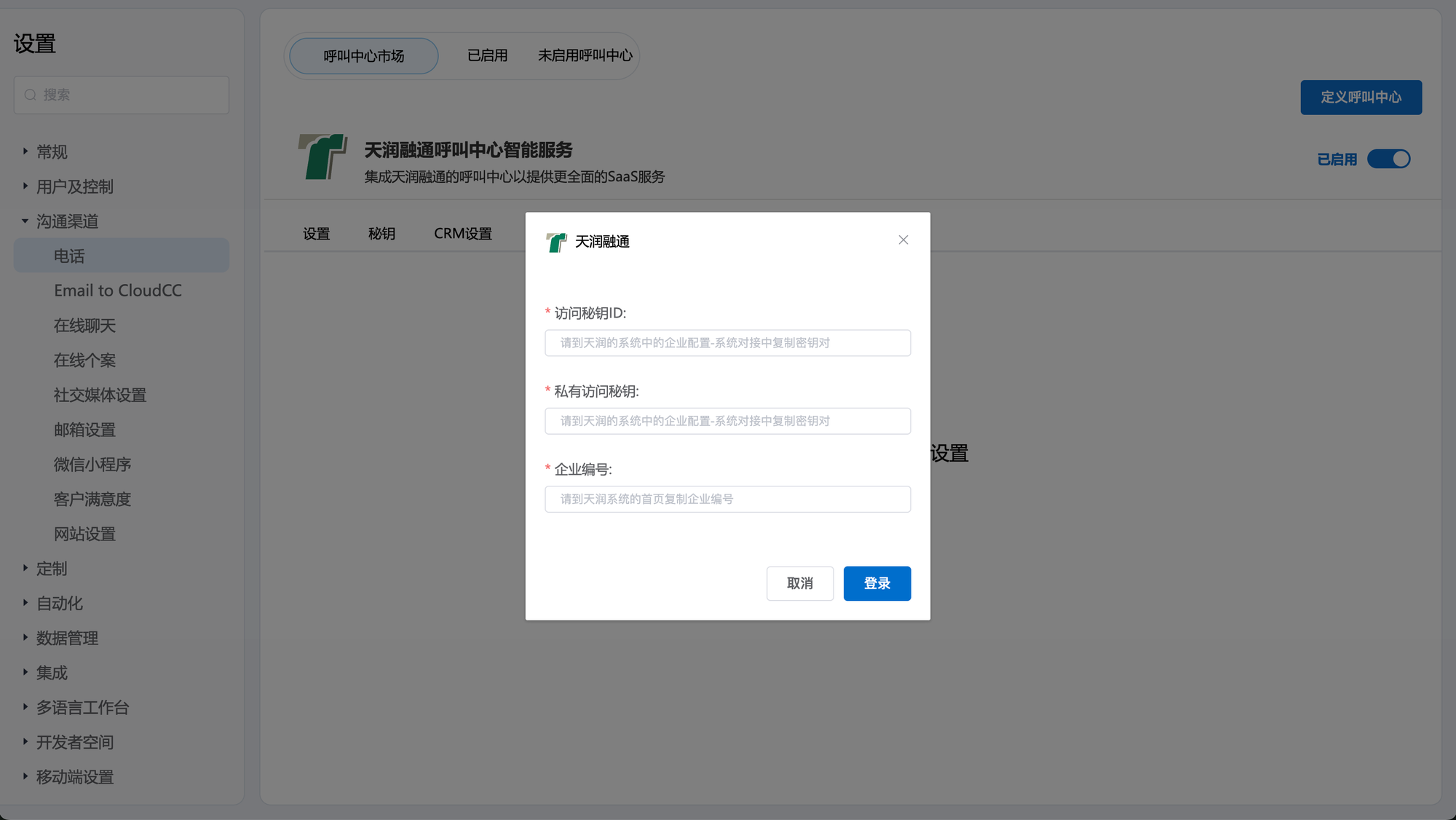The height and width of the screenshot is (820, 1456).
Task: Click the large 天润融通 call center logo
Action: click(322, 156)
